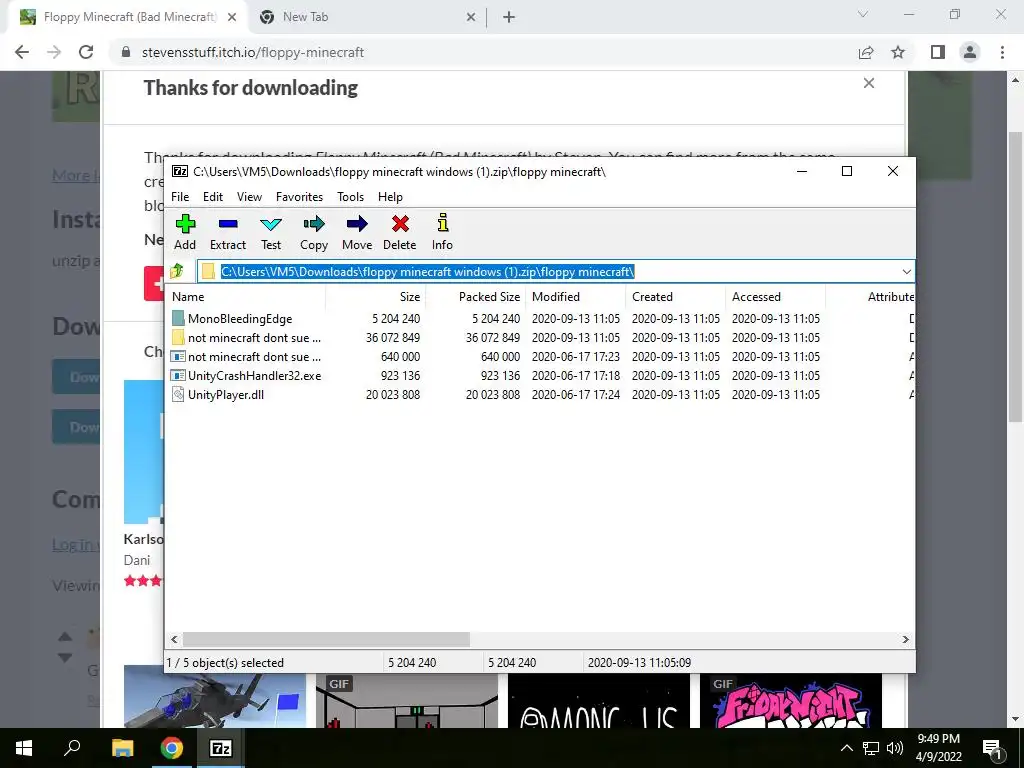
Task: Open the Chrome profile icon
Action: coord(970,52)
